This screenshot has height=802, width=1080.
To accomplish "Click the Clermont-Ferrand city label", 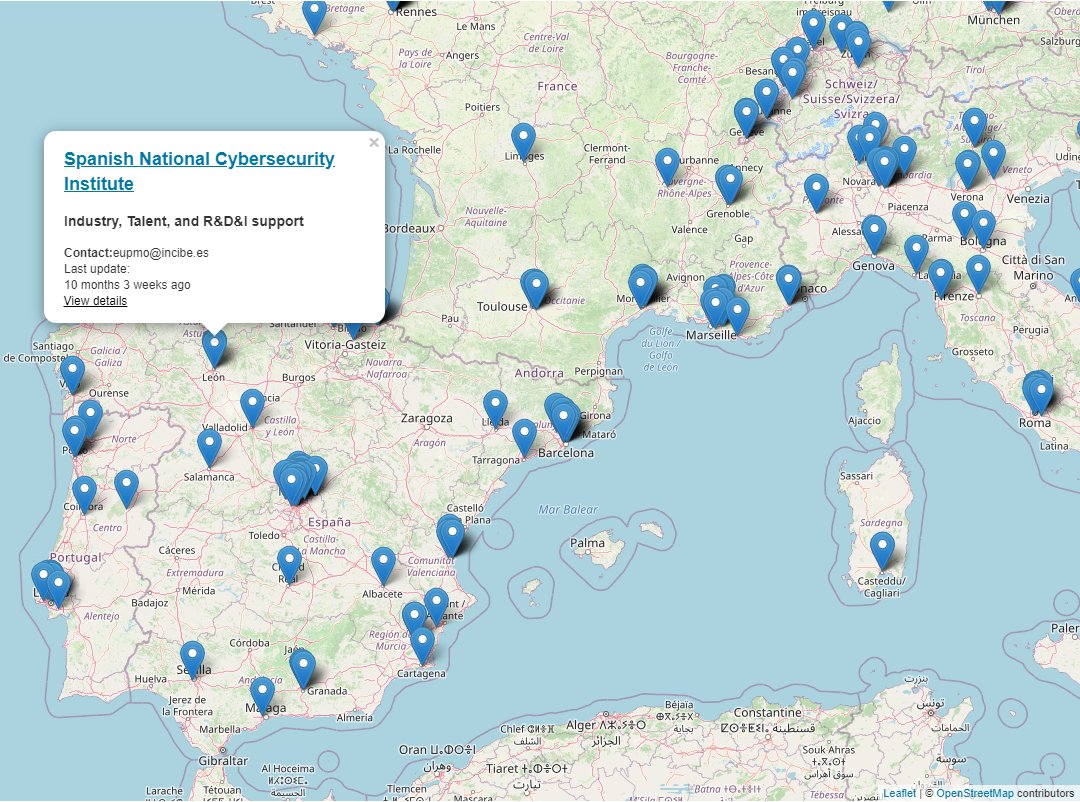I will tap(605, 154).
